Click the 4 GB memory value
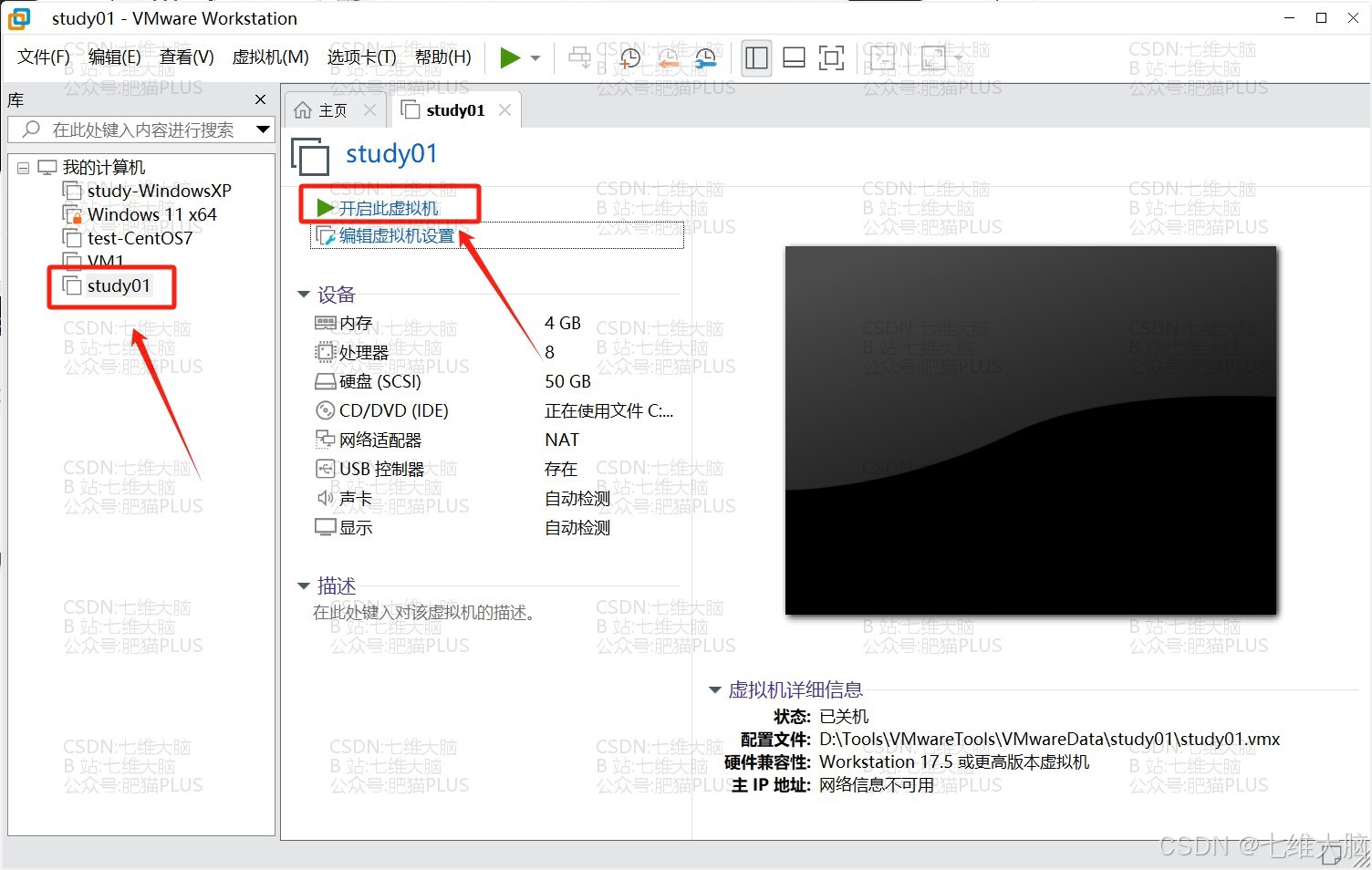The height and width of the screenshot is (870, 1372). (563, 323)
